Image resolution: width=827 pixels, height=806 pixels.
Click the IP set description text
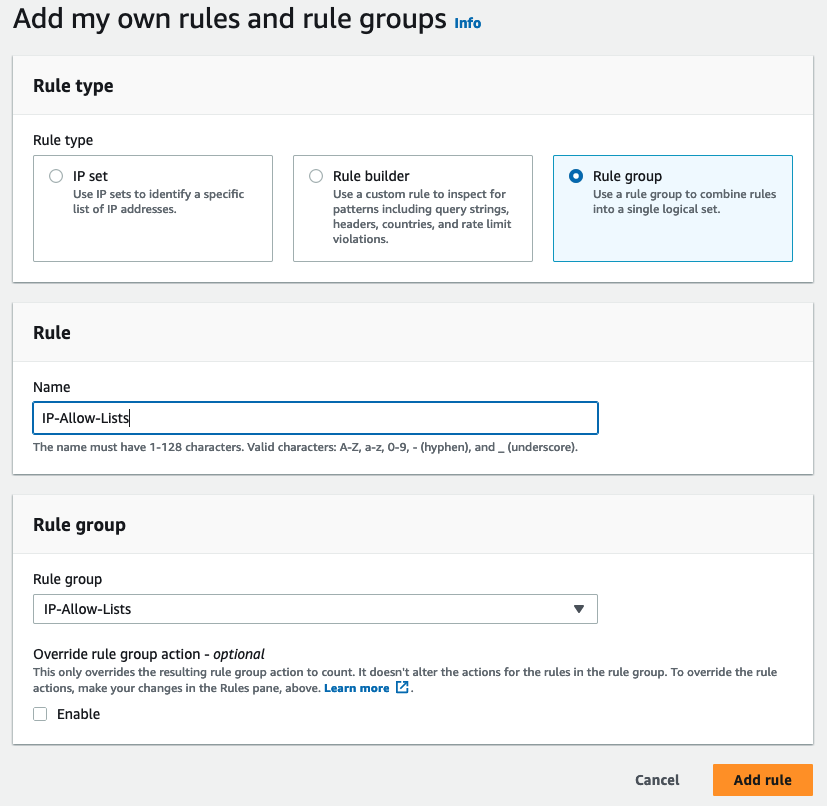point(158,202)
